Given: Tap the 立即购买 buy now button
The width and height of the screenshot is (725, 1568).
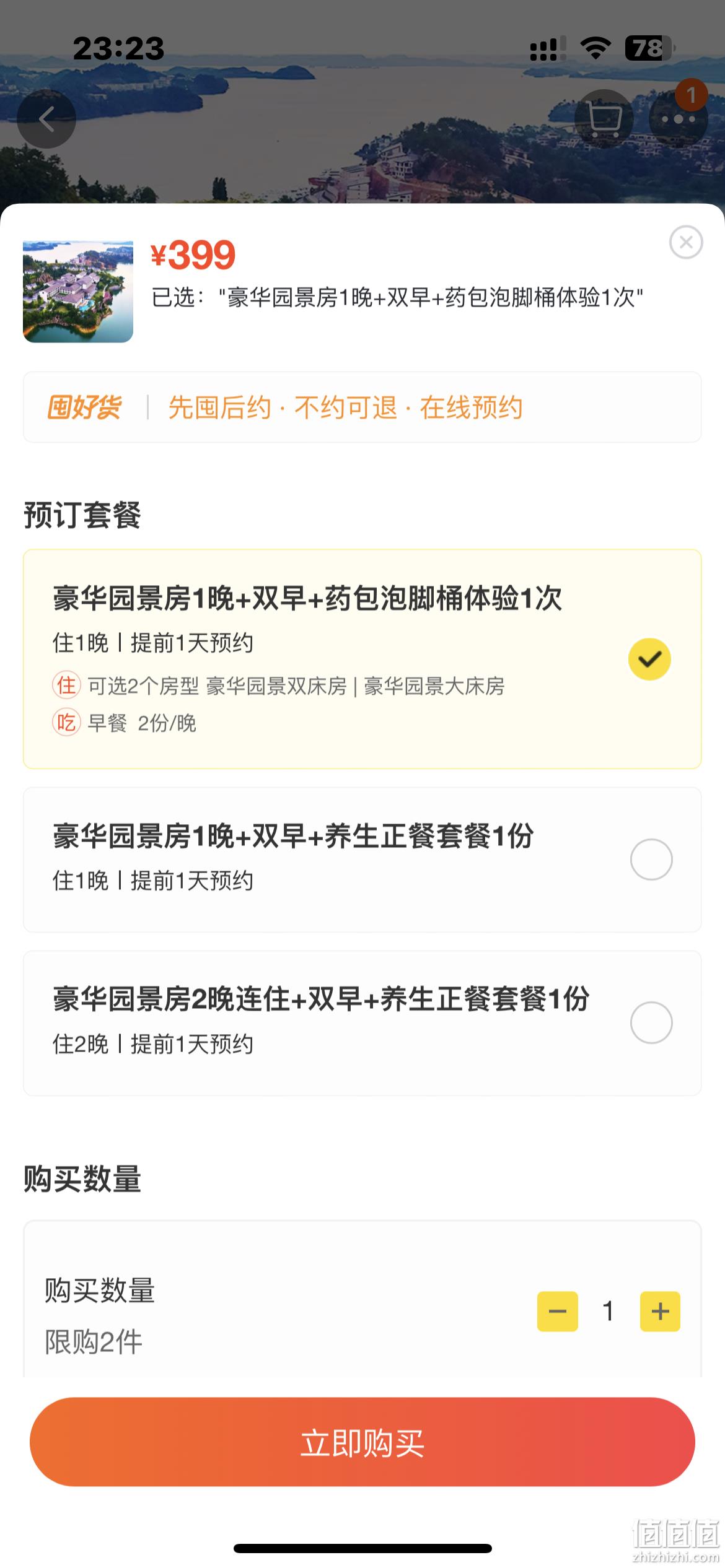Looking at the screenshot, I should (362, 1442).
